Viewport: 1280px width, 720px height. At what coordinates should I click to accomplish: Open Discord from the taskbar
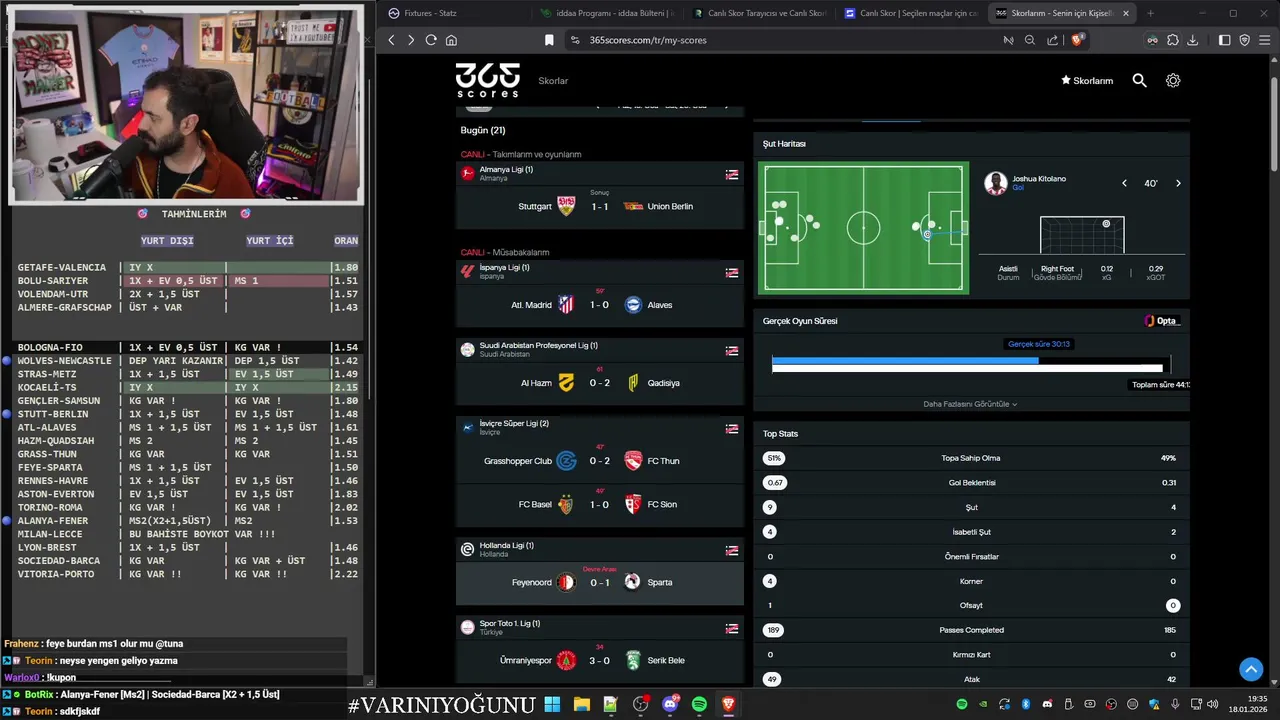(670, 704)
